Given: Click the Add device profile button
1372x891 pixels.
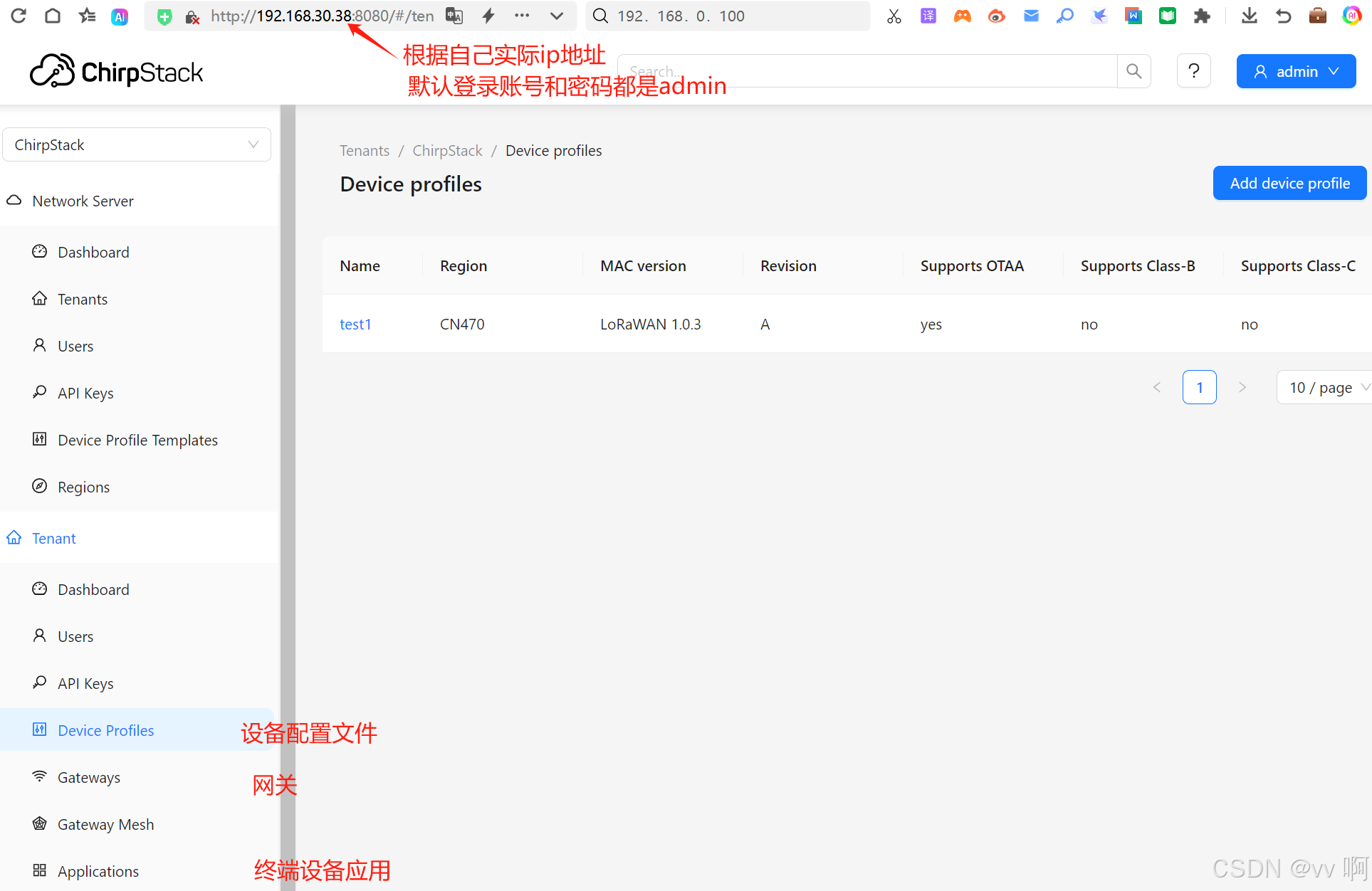Looking at the screenshot, I should tap(1289, 184).
